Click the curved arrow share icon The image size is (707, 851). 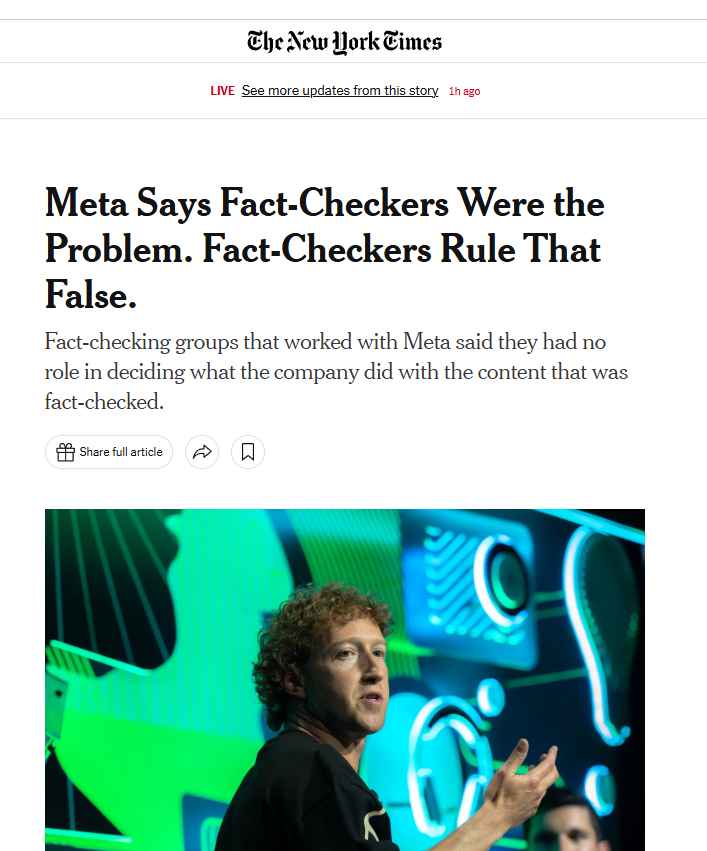coord(202,452)
